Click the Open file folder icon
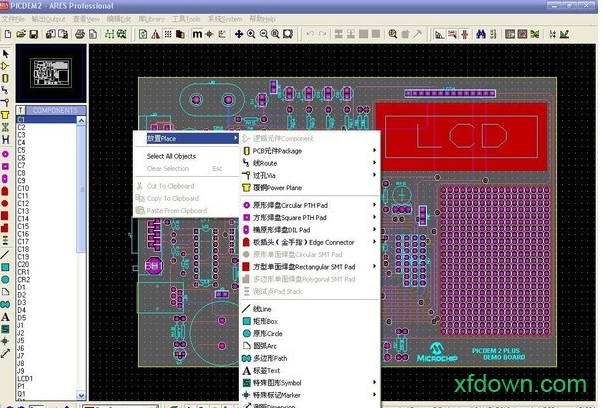This screenshot has height=408, width=603. [20, 34]
